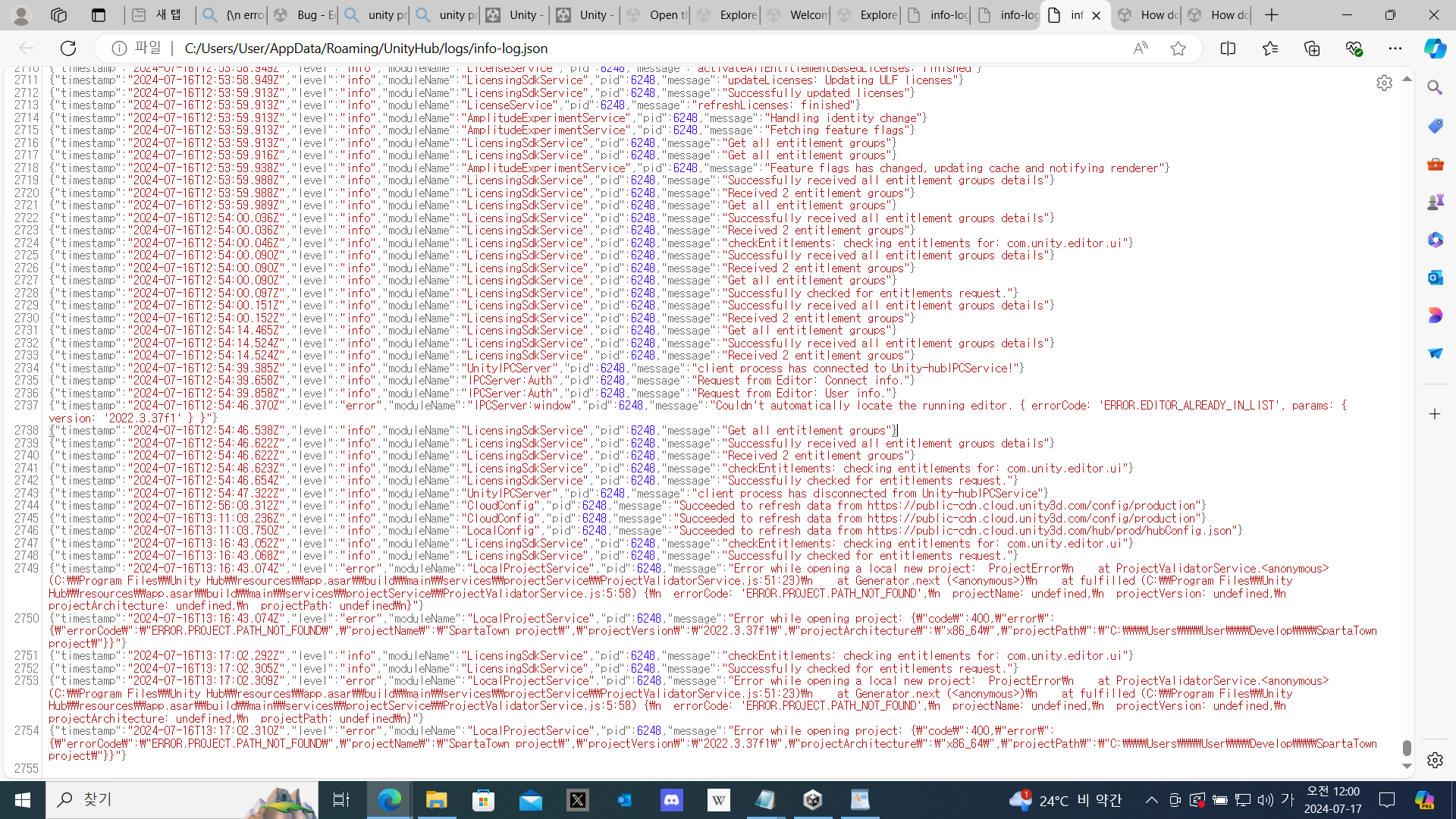Image resolution: width=1456 pixels, height=819 pixels.
Task: Open Browser essentials
Action: click(1354, 48)
